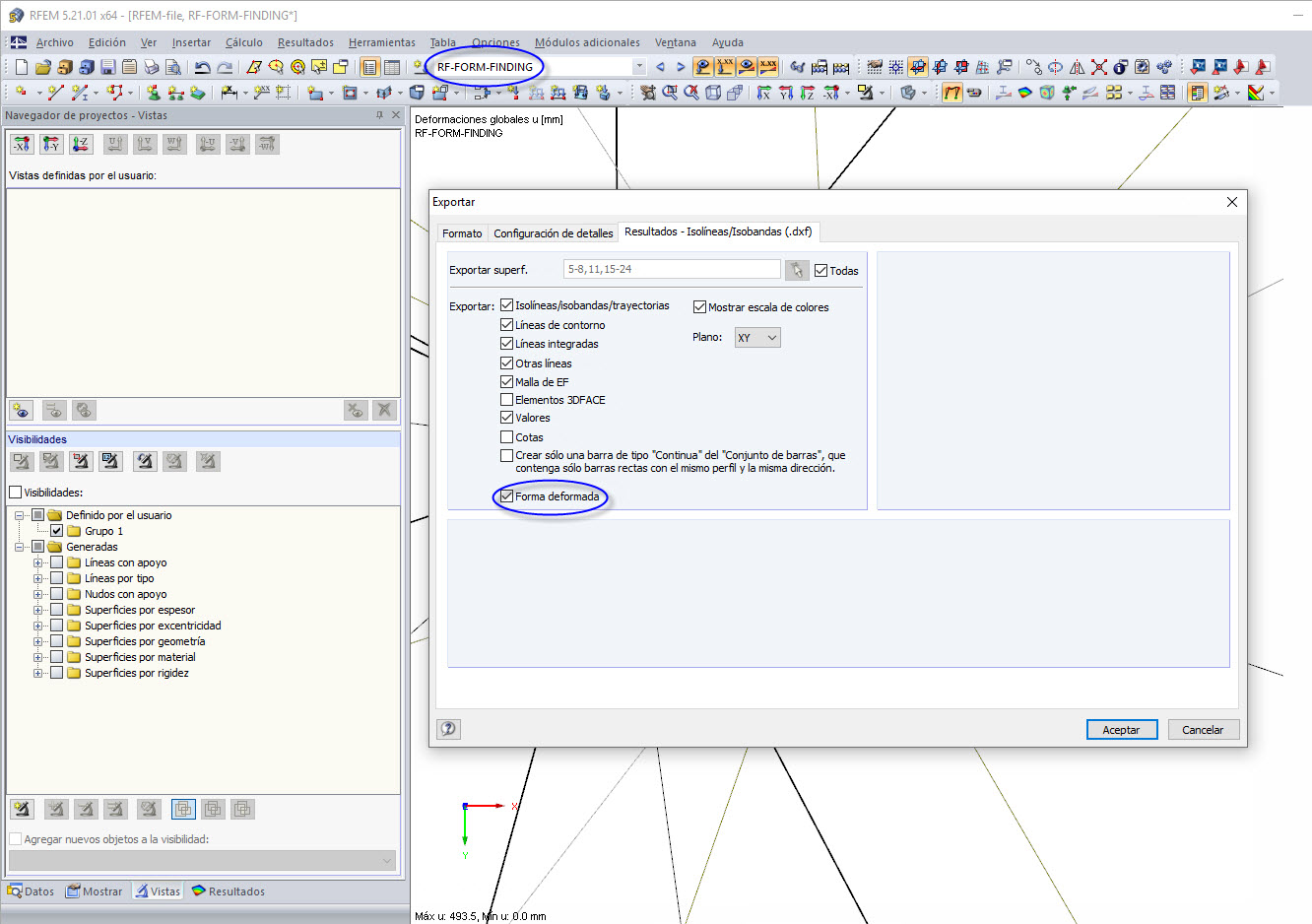Click the zoom window magnifier icon

click(x=670, y=93)
